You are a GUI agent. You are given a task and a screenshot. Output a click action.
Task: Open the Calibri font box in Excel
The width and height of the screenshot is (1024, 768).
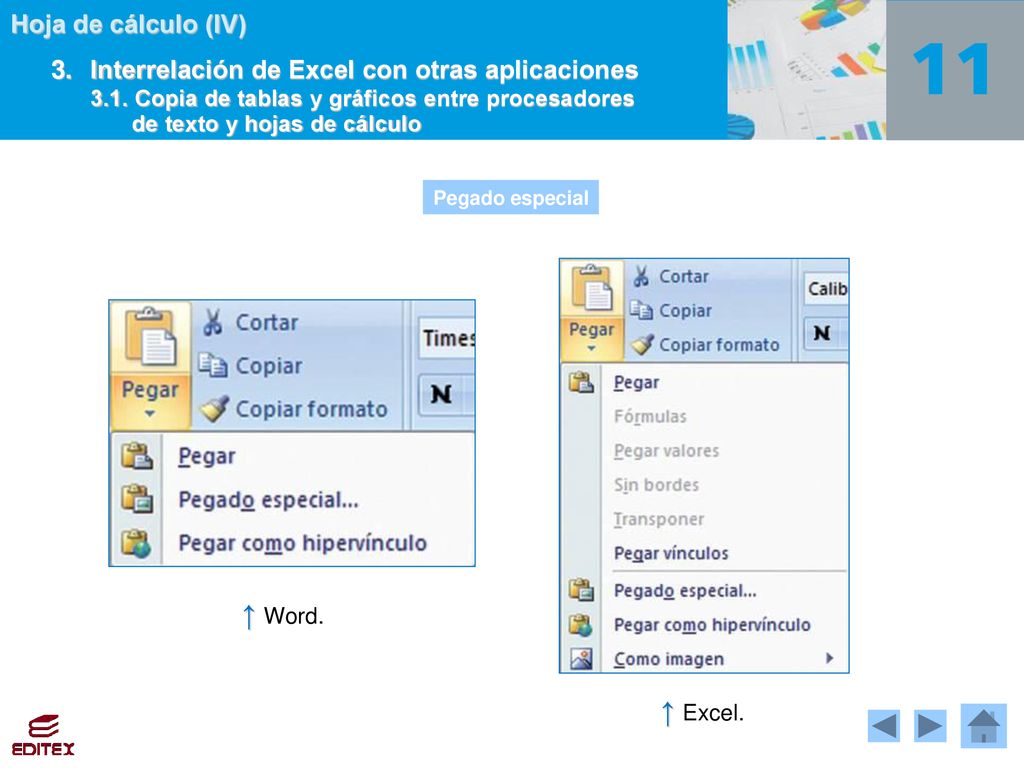(x=826, y=288)
